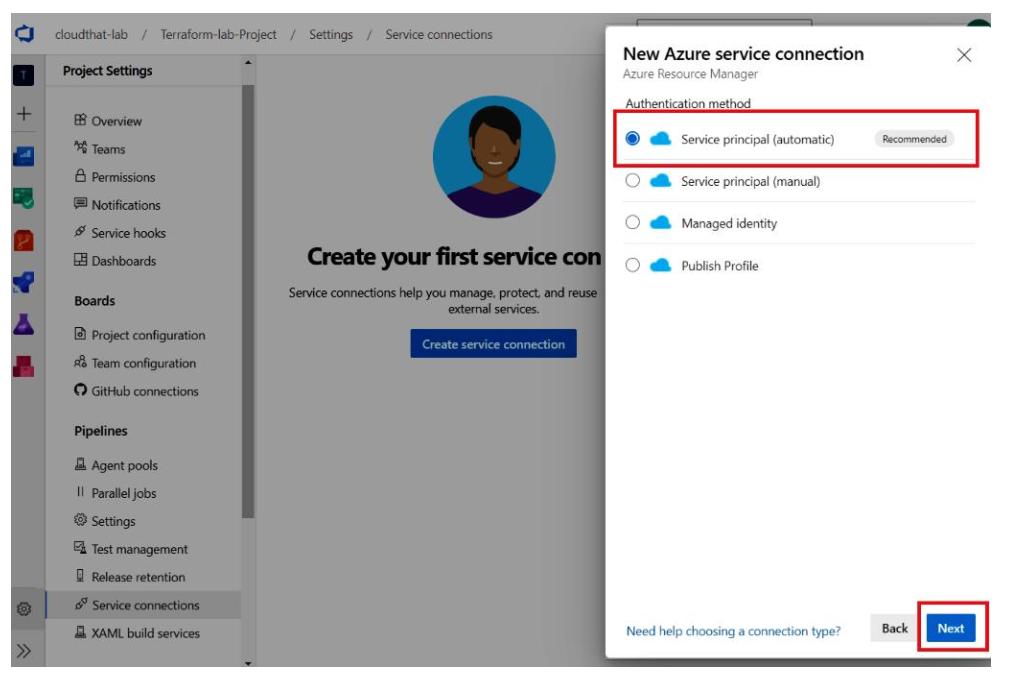Click the Pipelines section heading
Viewport: 1014px width, 678px height.
tap(101, 431)
